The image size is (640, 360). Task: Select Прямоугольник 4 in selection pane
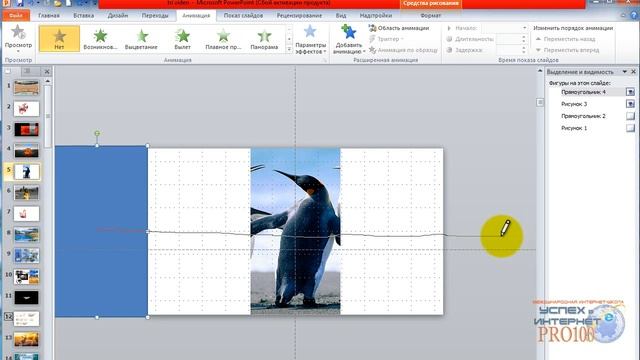pyautogui.click(x=583, y=92)
